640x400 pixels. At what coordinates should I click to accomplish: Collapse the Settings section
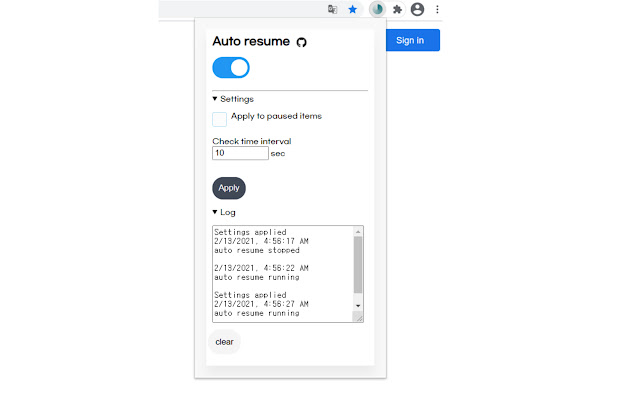[233, 99]
